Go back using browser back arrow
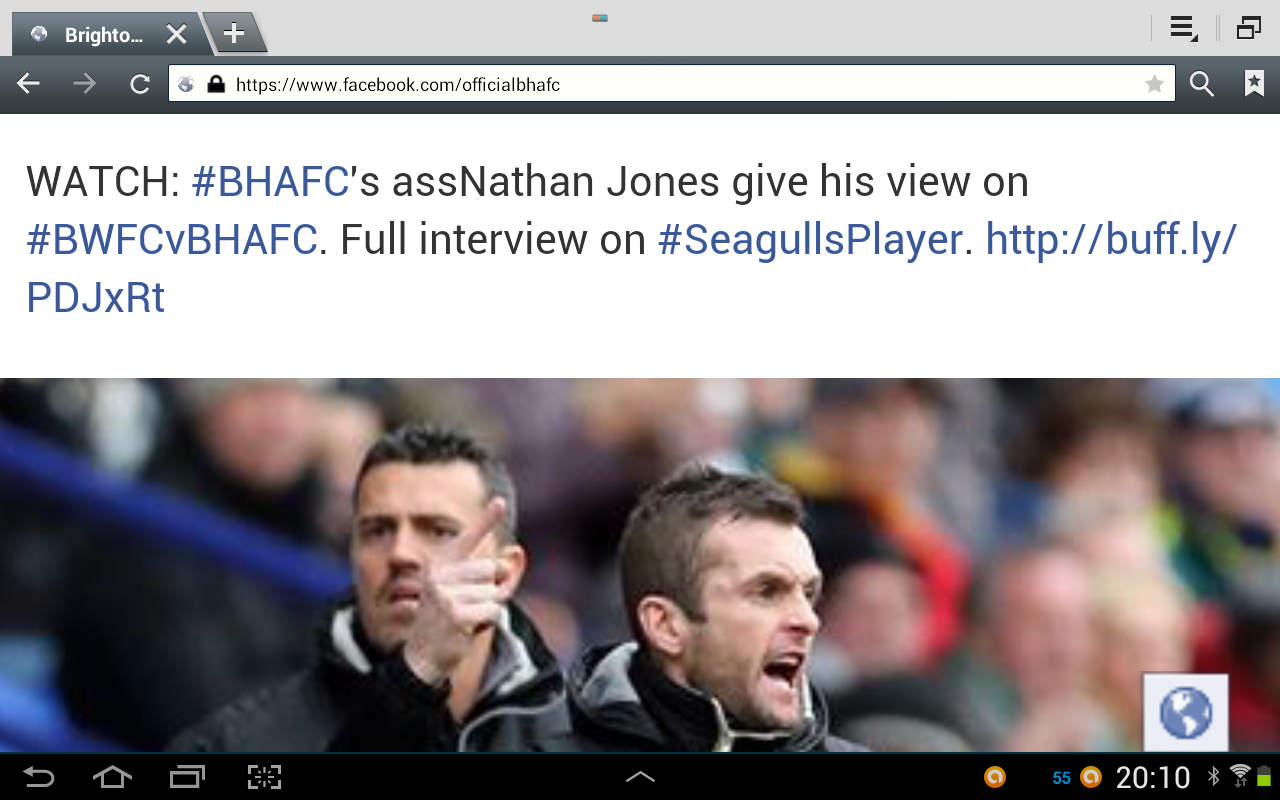Screen dimensions: 1280x800 coord(28,85)
